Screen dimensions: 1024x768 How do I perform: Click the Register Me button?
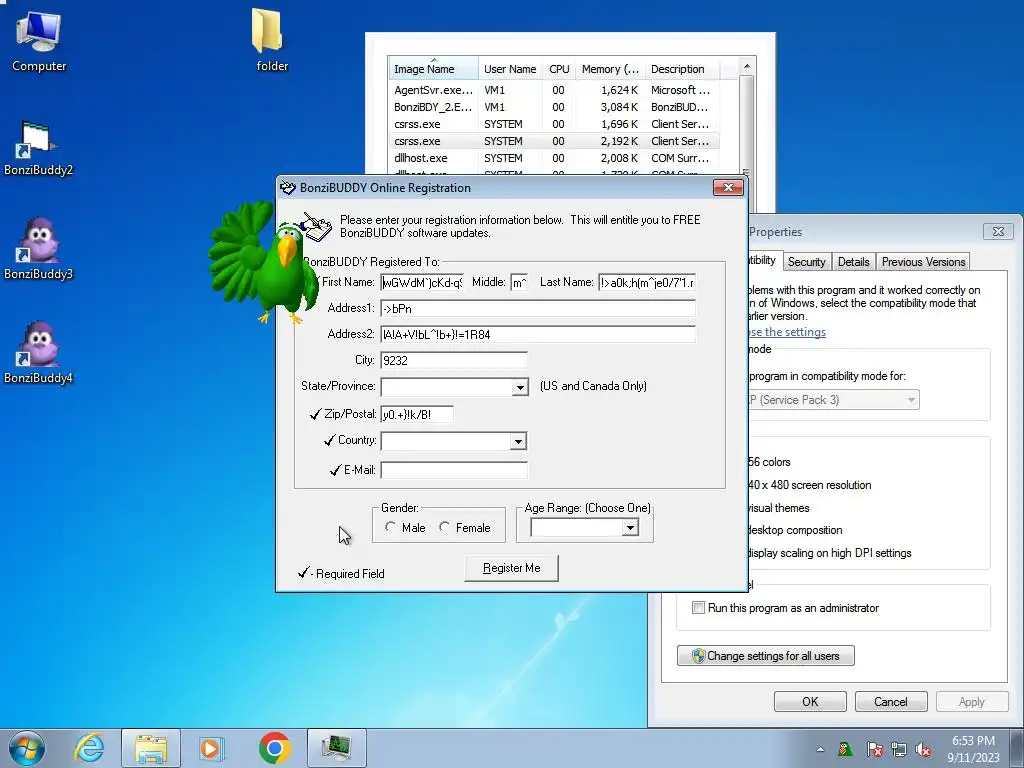[x=511, y=568]
